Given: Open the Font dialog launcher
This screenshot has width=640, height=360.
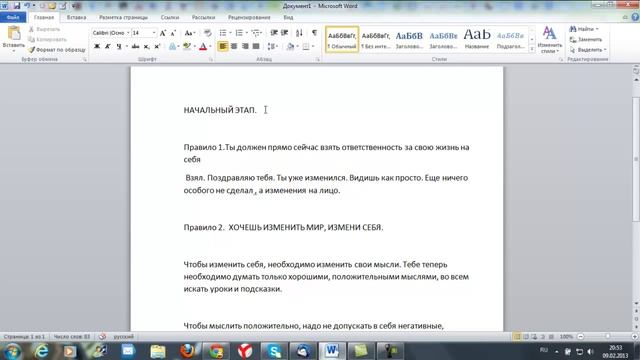Looking at the screenshot, I should coord(211,60).
